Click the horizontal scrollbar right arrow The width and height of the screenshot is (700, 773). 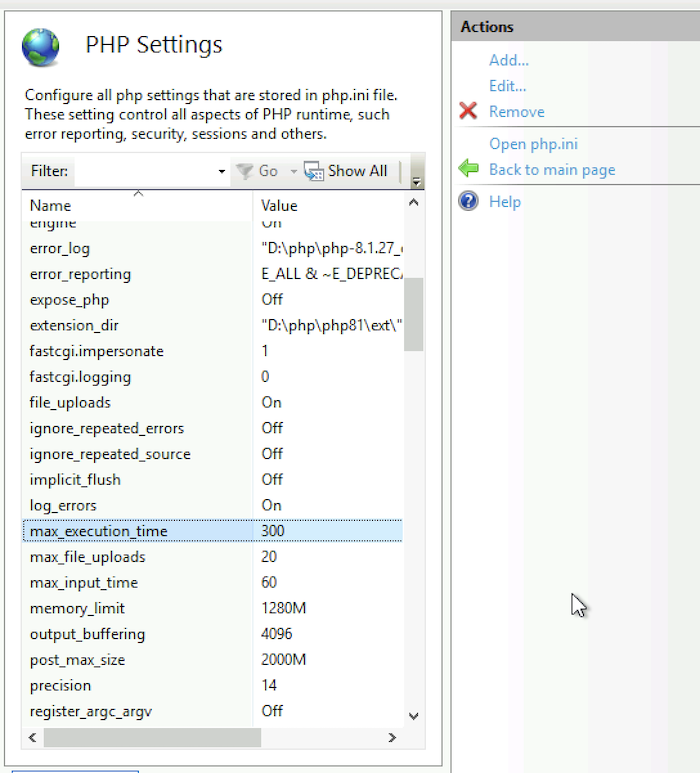pos(393,738)
